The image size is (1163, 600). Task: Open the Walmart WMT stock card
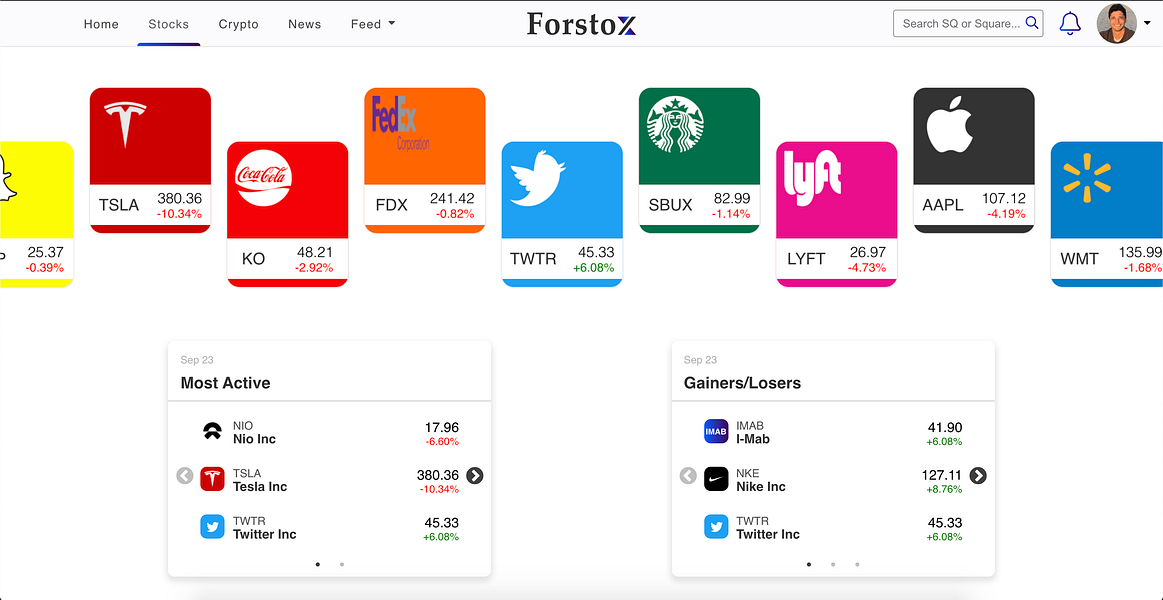(1107, 214)
